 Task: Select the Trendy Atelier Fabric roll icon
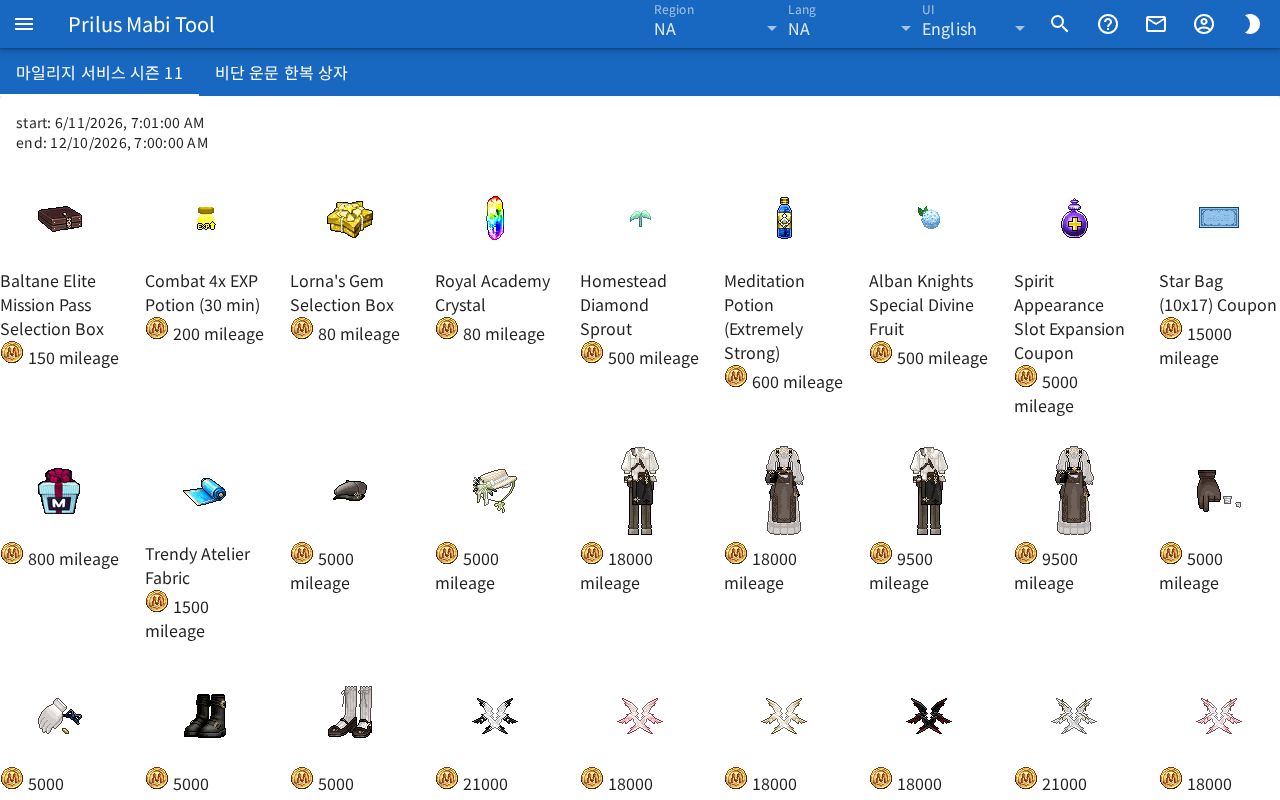[x=205, y=491]
